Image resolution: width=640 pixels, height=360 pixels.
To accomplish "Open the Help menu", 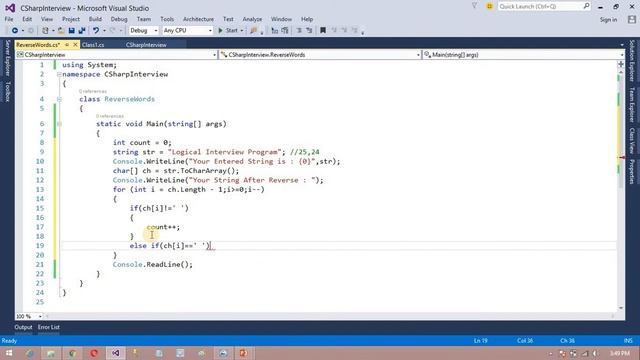I will 307,19.
